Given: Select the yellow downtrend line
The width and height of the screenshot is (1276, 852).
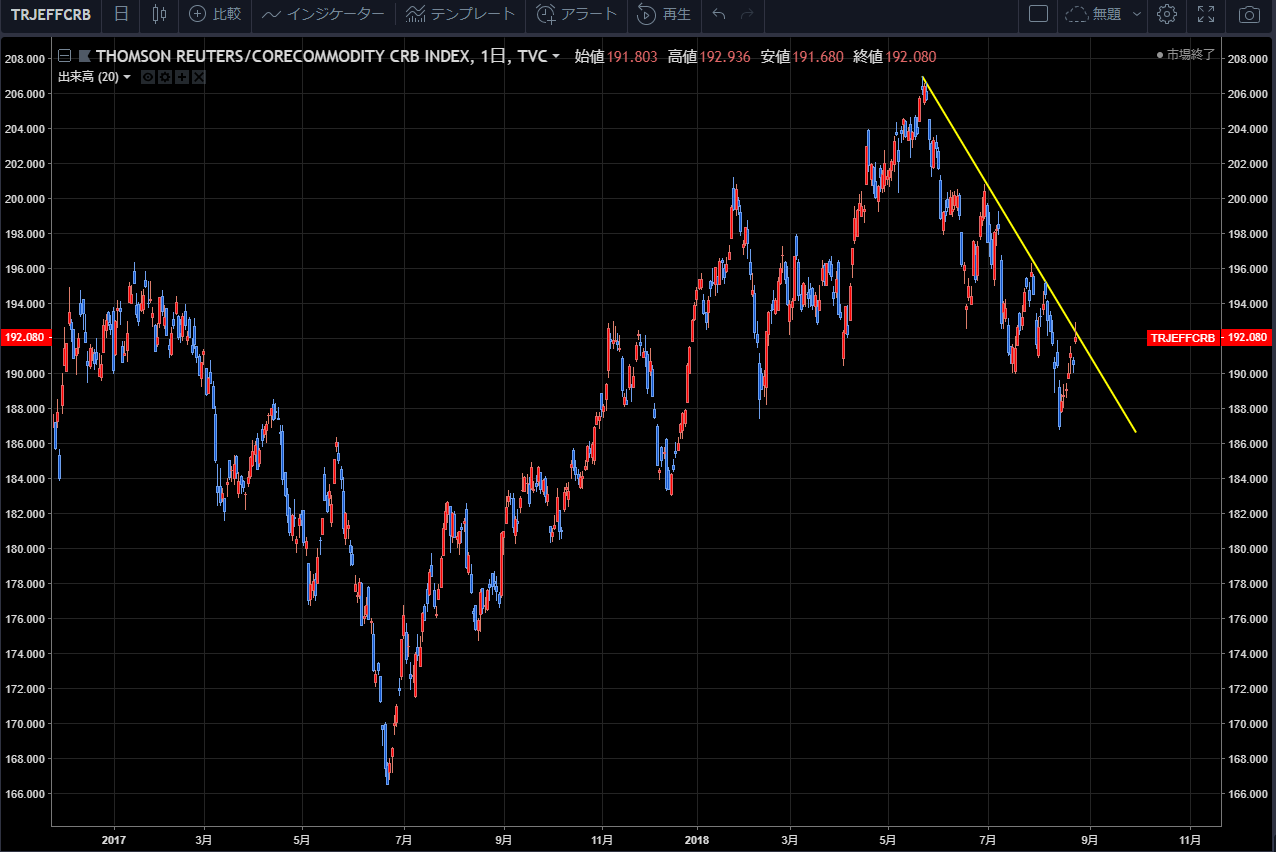Looking at the screenshot, I should point(1030,256).
